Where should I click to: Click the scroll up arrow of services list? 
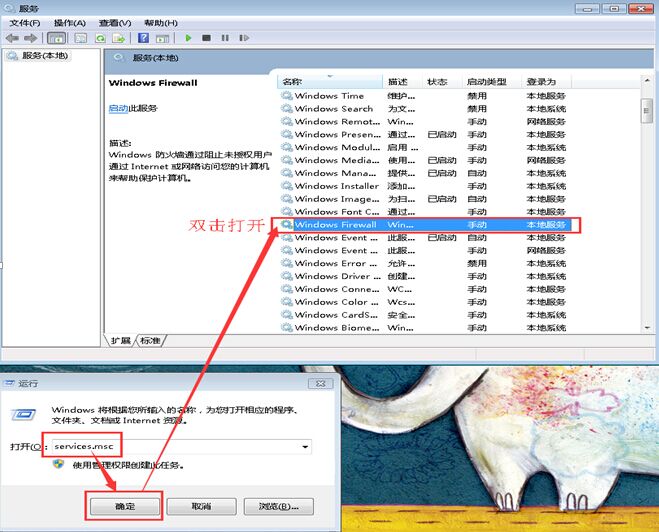647,81
